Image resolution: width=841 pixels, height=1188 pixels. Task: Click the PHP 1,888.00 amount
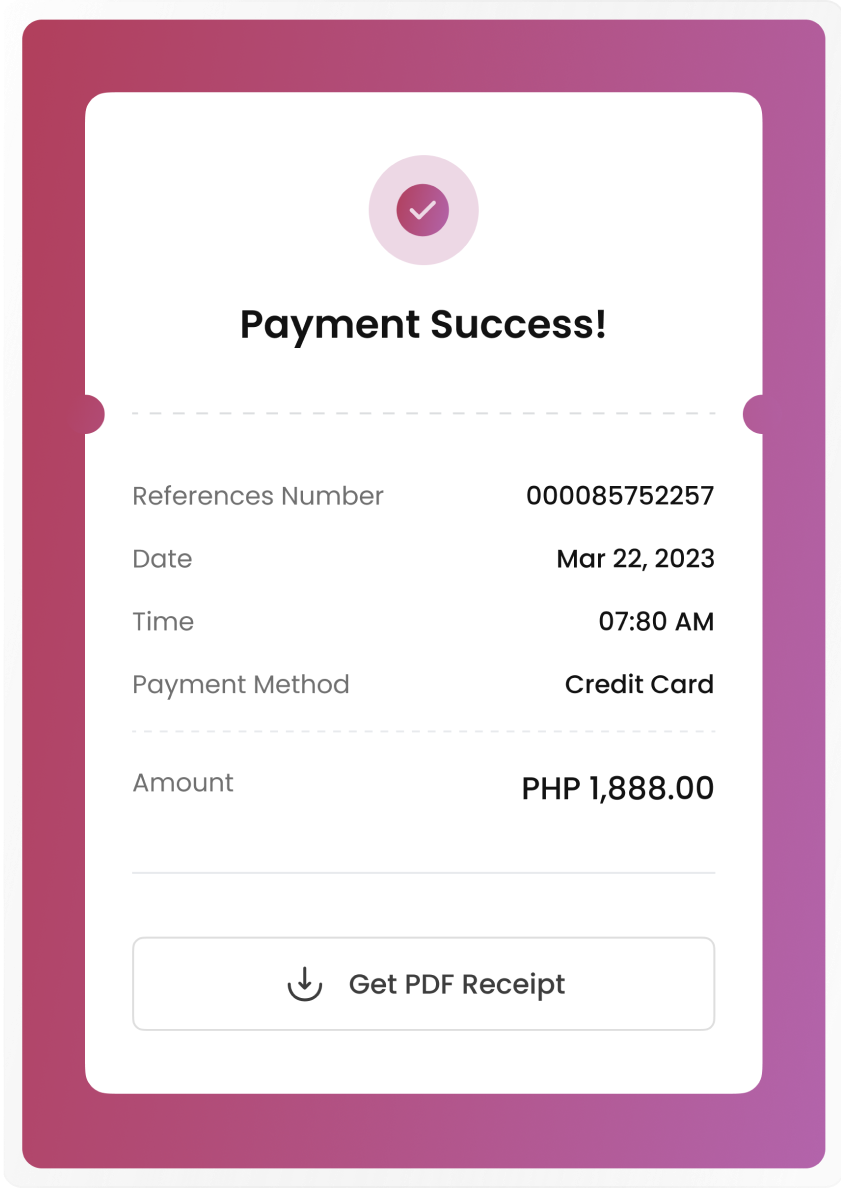pyautogui.click(x=618, y=788)
